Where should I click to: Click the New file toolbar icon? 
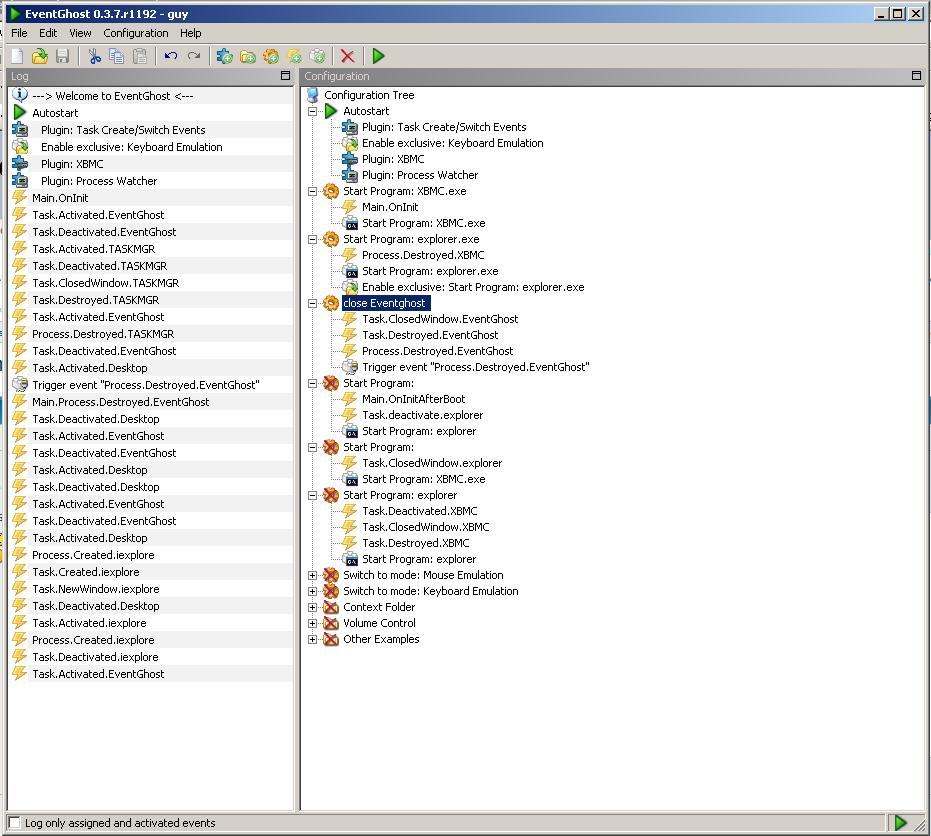(17, 56)
